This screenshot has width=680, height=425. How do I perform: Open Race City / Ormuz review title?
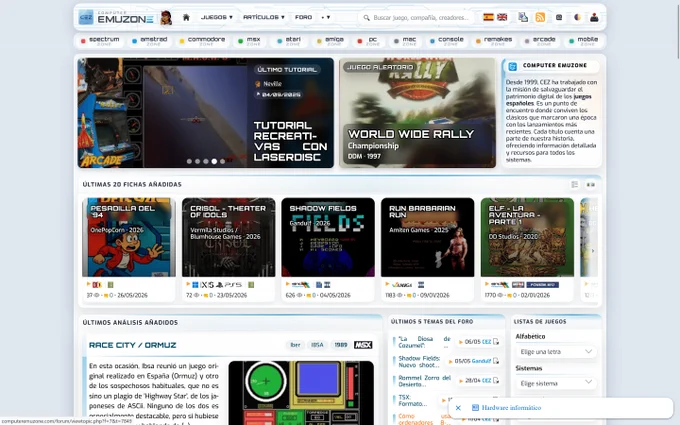coord(132,345)
